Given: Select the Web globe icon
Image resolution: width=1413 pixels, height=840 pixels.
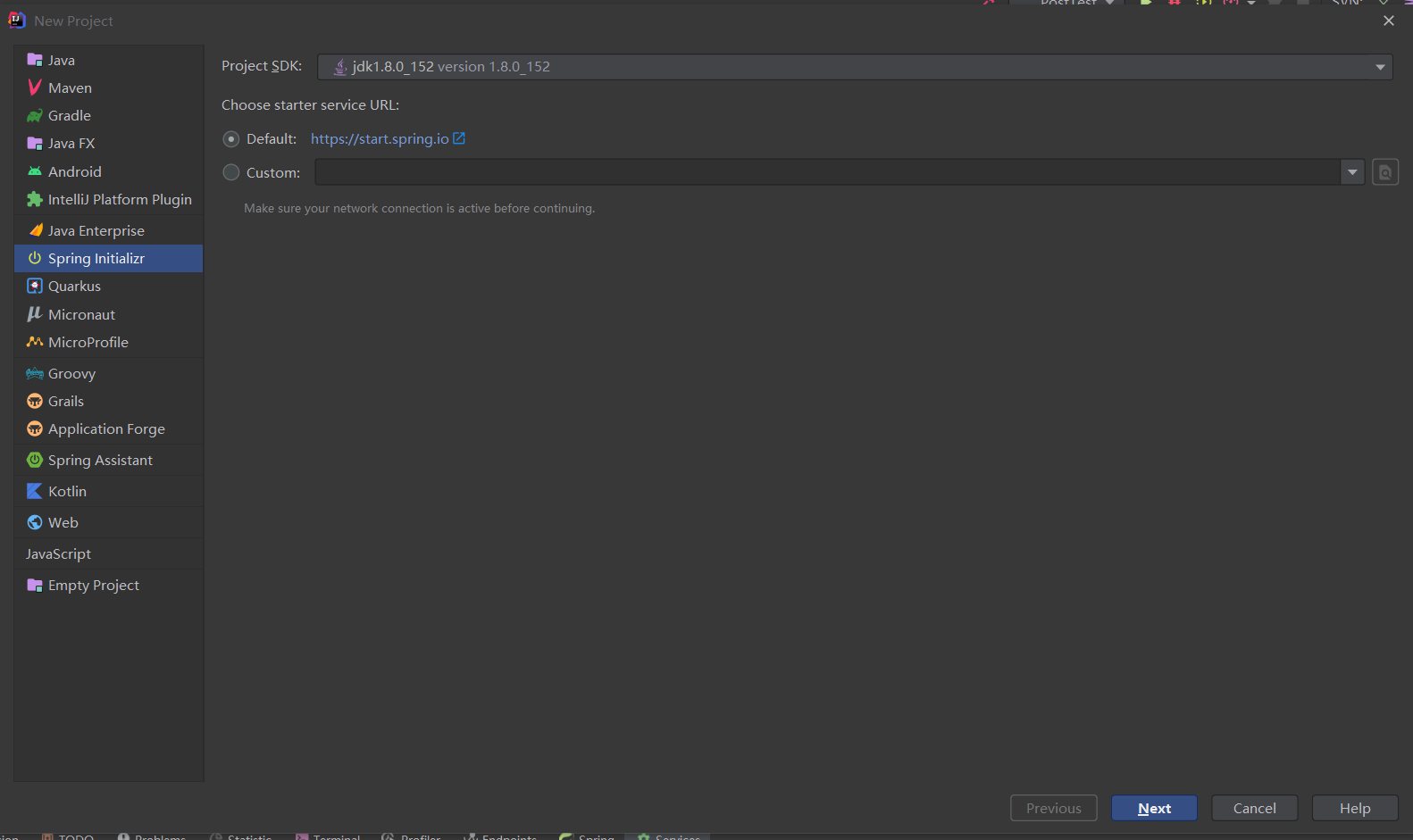Looking at the screenshot, I should pyautogui.click(x=35, y=522).
